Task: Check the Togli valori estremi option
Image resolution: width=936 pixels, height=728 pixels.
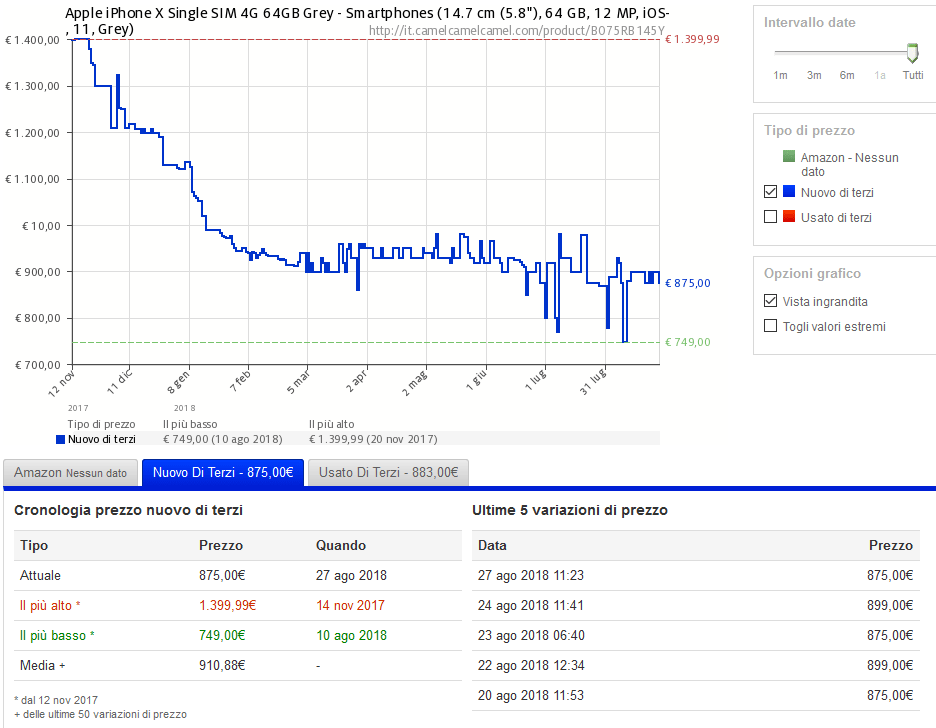Action: click(770, 326)
